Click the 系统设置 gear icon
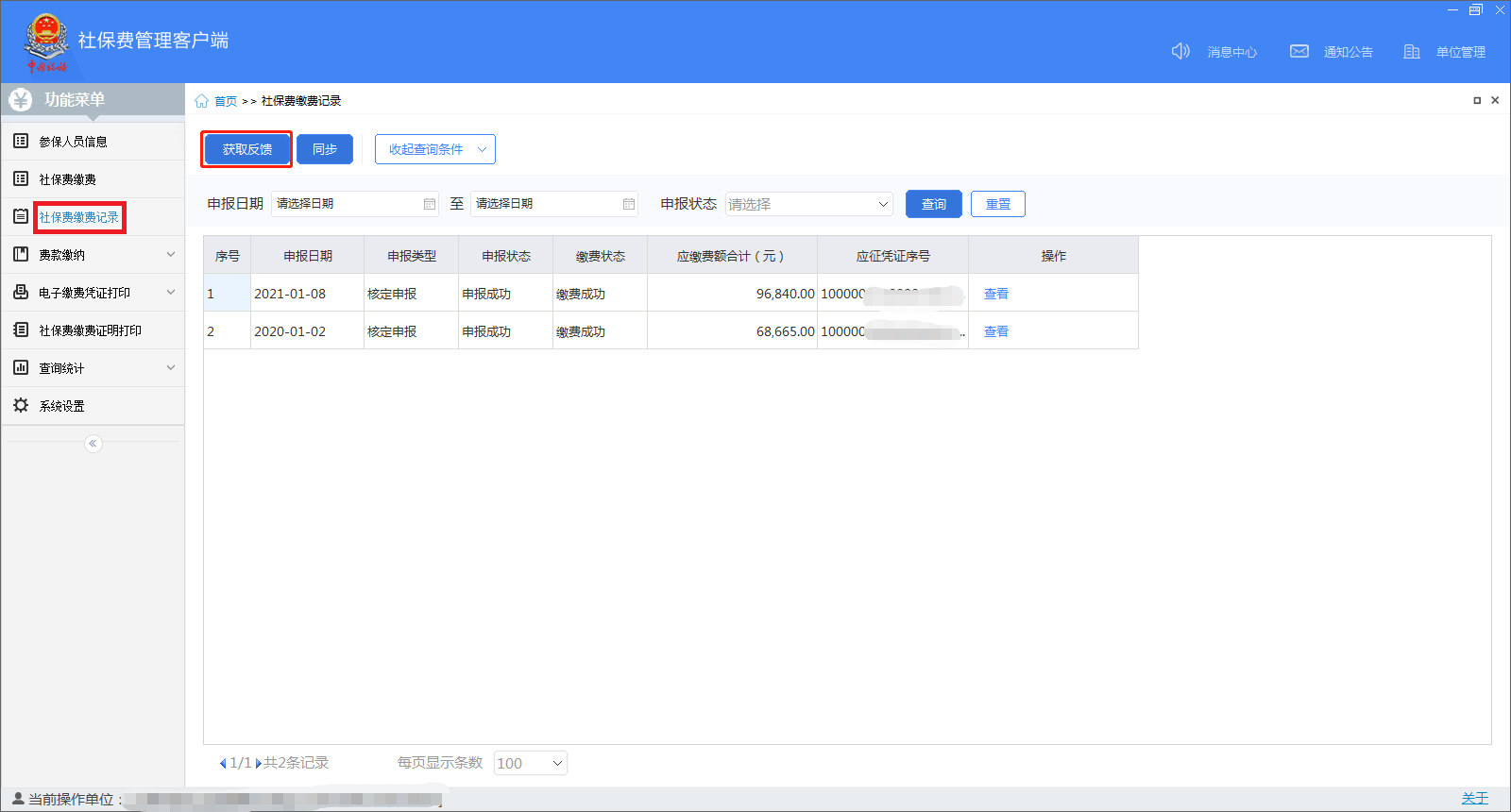This screenshot has height=812, width=1511. click(21, 405)
